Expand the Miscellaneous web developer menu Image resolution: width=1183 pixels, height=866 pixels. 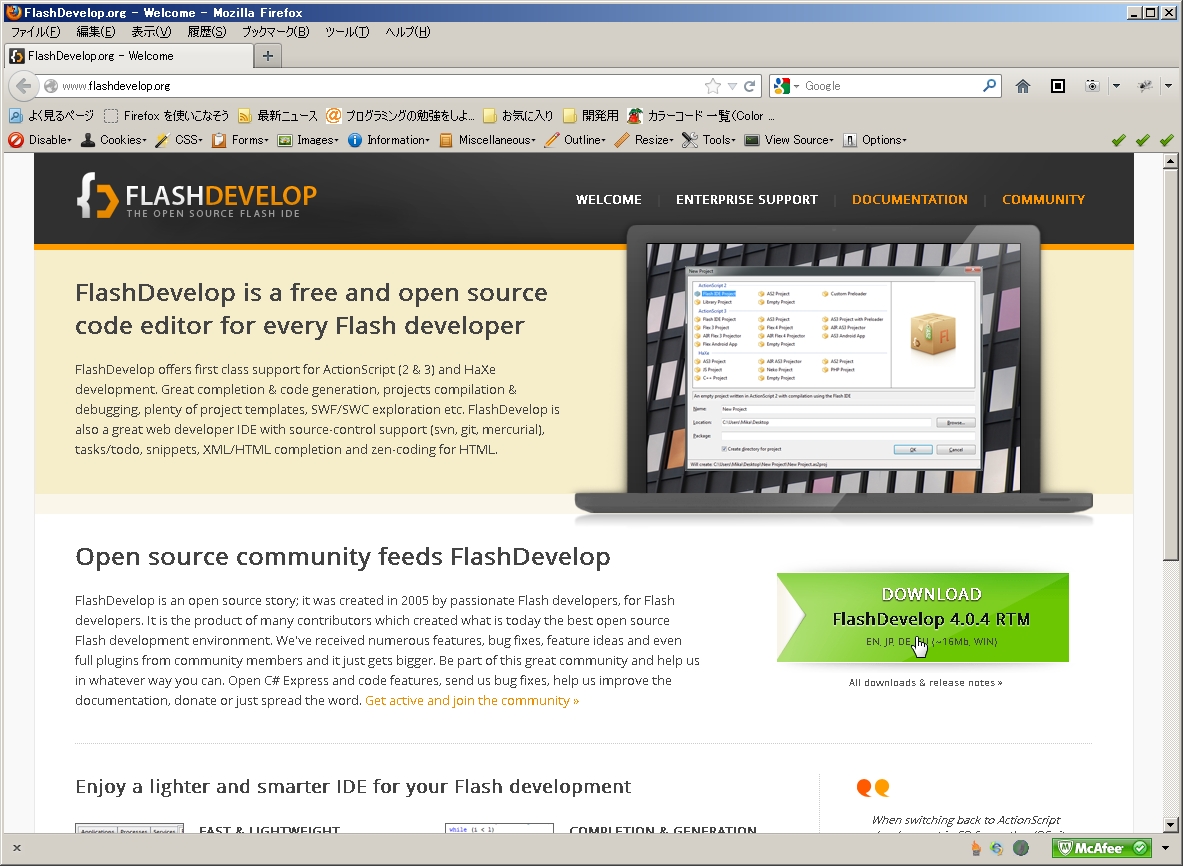point(487,140)
